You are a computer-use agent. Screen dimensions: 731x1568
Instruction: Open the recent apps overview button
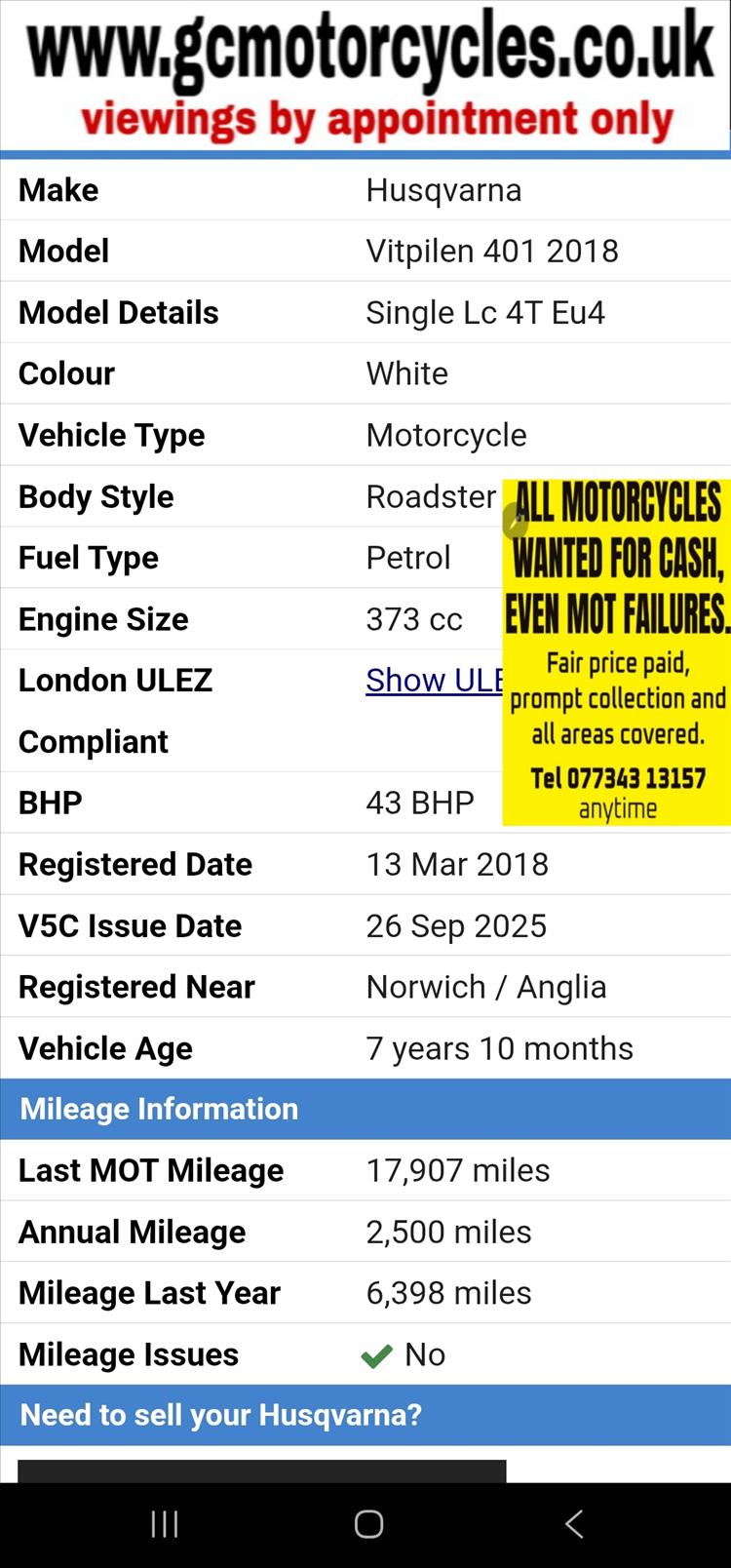click(165, 1524)
